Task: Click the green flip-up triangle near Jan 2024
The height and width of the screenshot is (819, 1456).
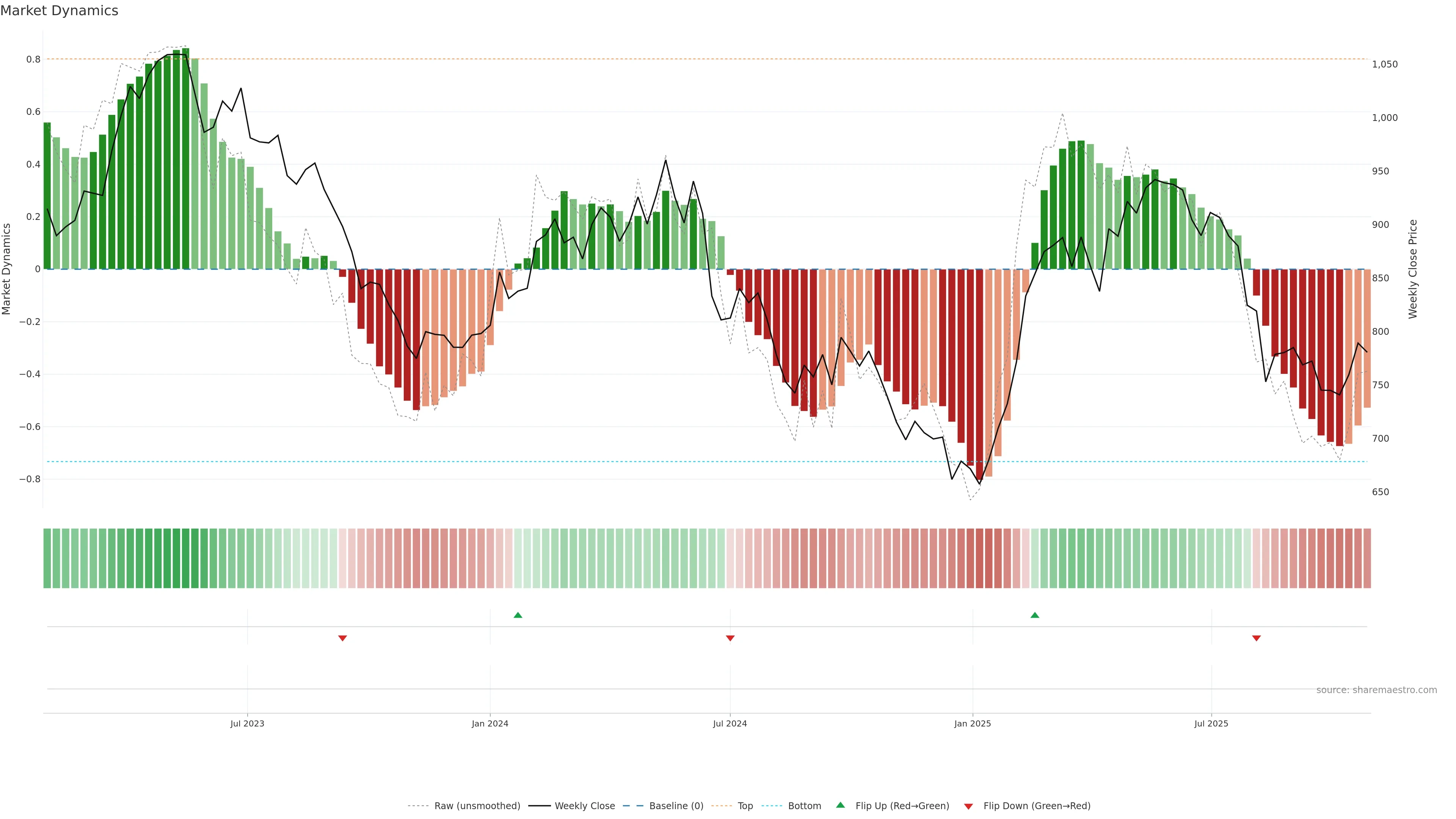Action: point(518,615)
